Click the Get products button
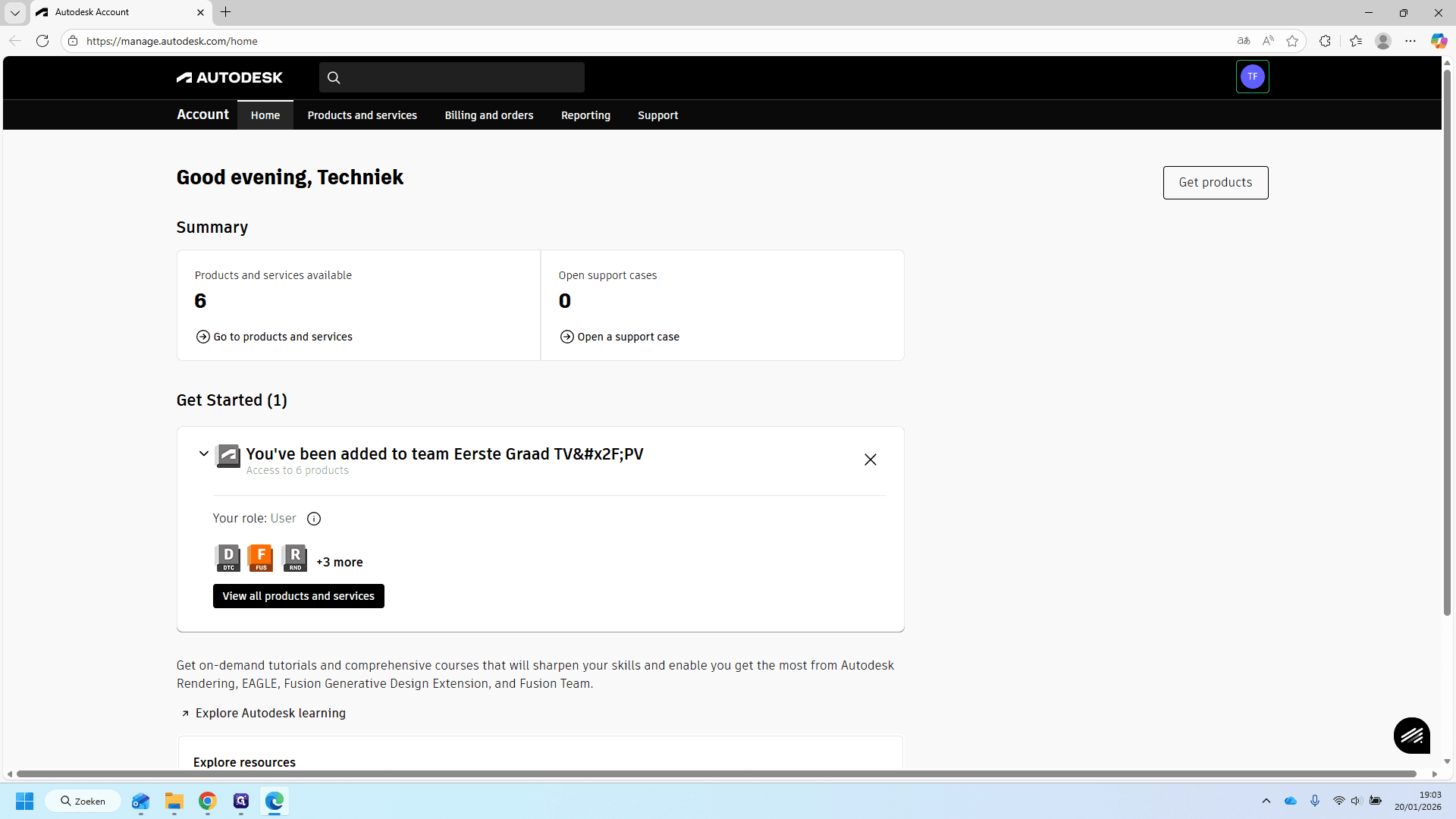 click(x=1216, y=183)
